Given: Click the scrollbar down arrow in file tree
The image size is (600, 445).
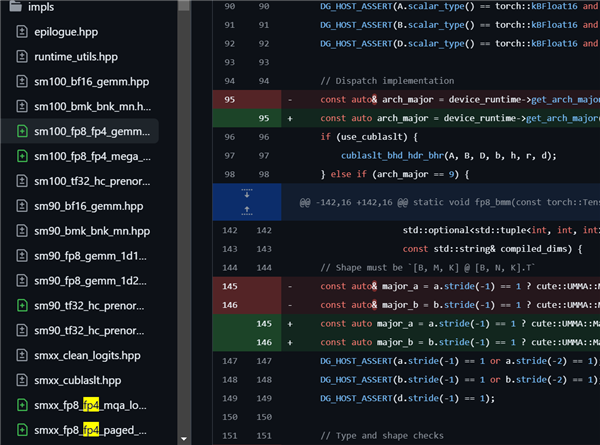Looking at the screenshot, I should point(184,438).
